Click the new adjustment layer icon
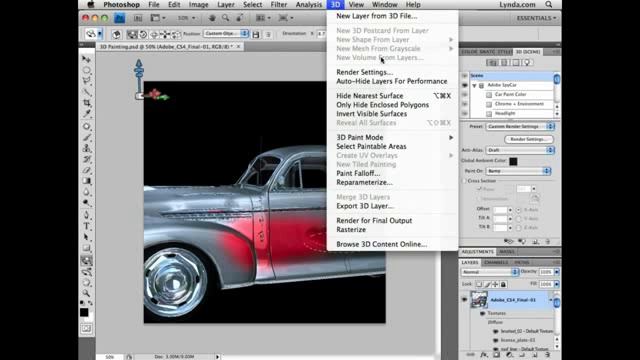 point(509,355)
